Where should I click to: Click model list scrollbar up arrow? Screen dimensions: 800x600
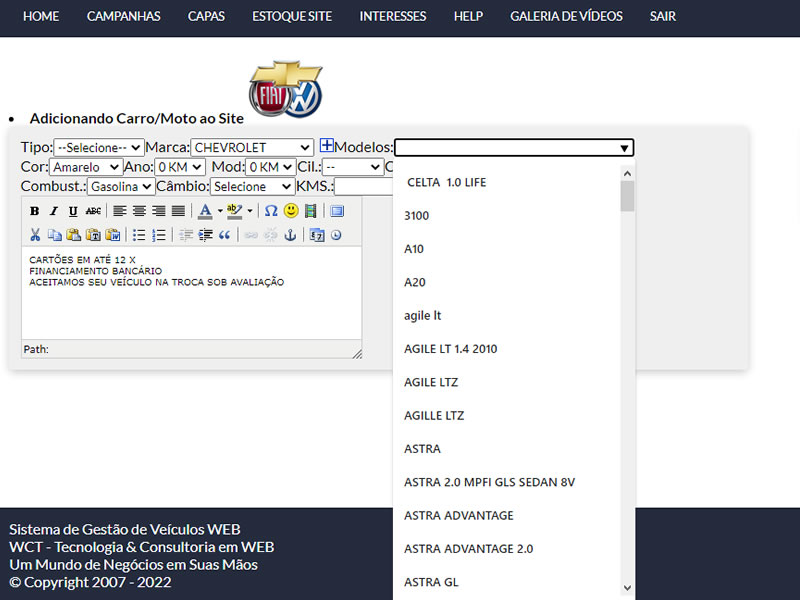(628, 173)
